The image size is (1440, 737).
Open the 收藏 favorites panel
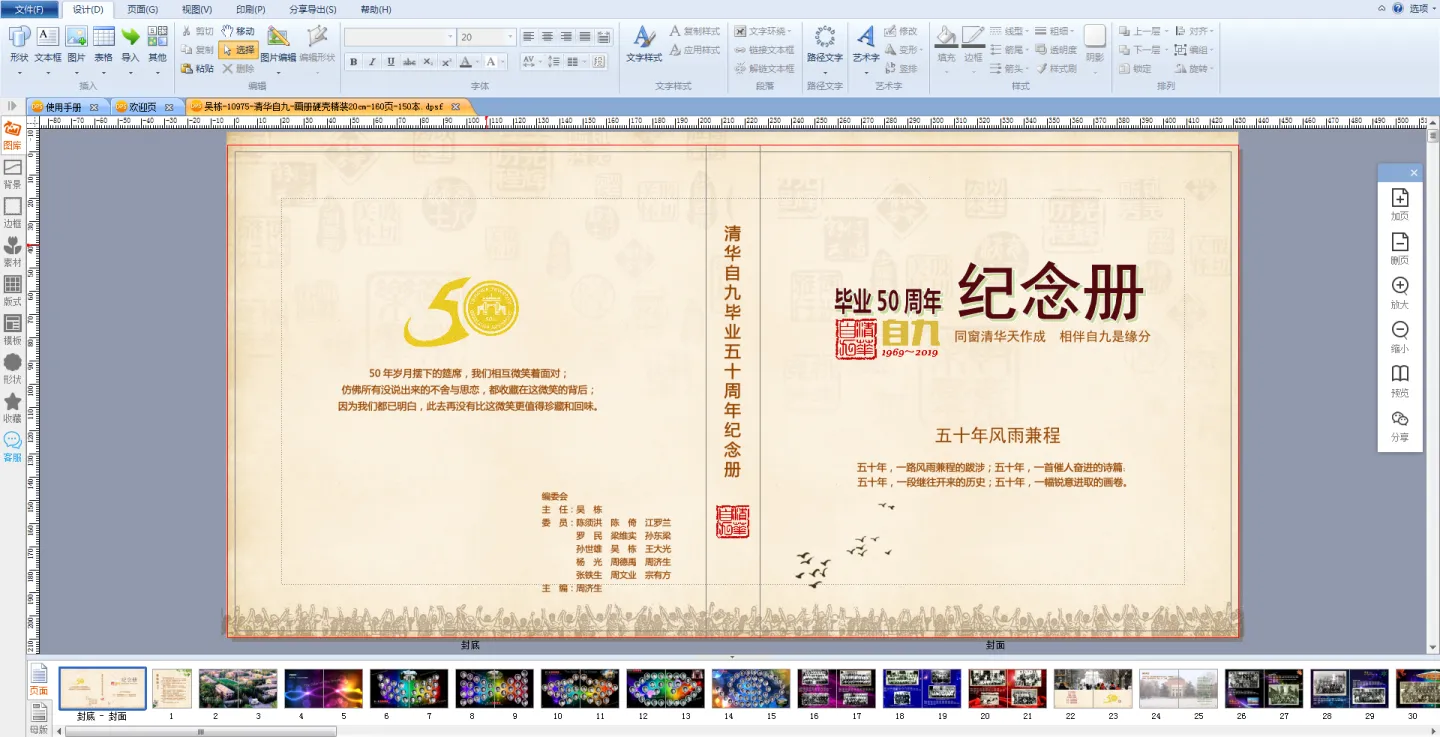pyautogui.click(x=12, y=408)
